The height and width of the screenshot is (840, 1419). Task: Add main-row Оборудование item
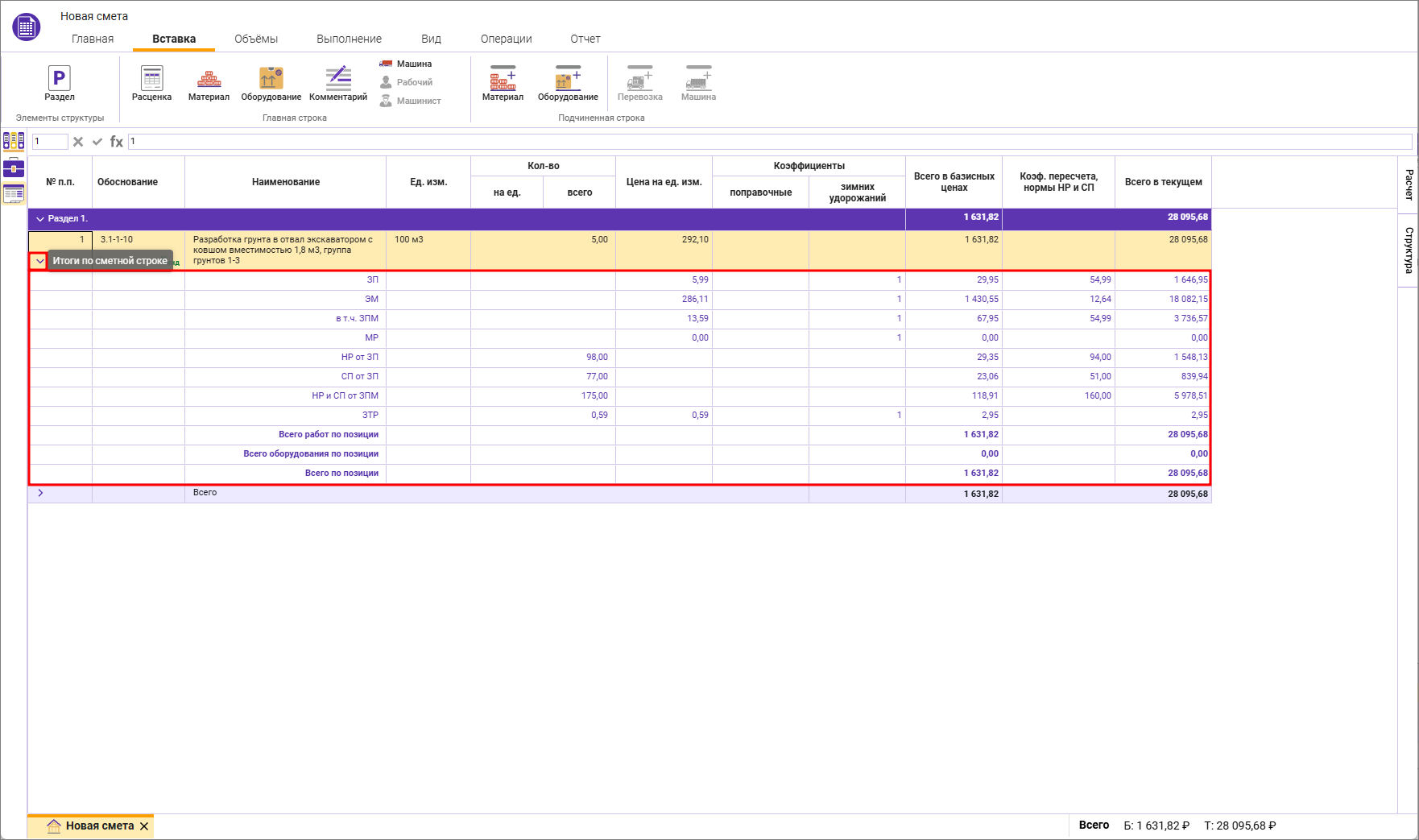click(271, 83)
